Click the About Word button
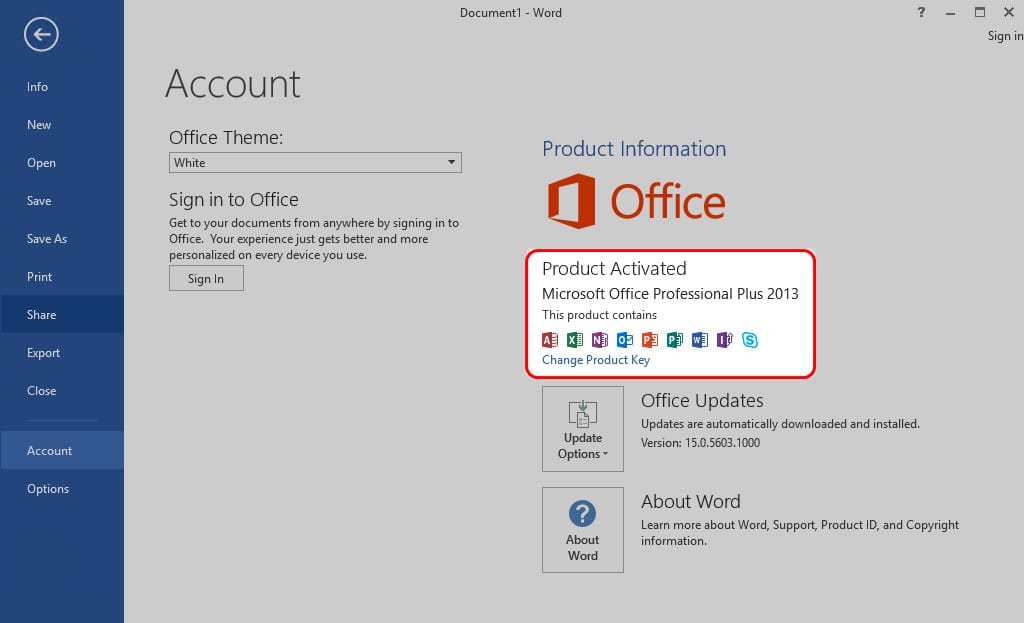The height and width of the screenshot is (623, 1024). click(x=583, y=530)
